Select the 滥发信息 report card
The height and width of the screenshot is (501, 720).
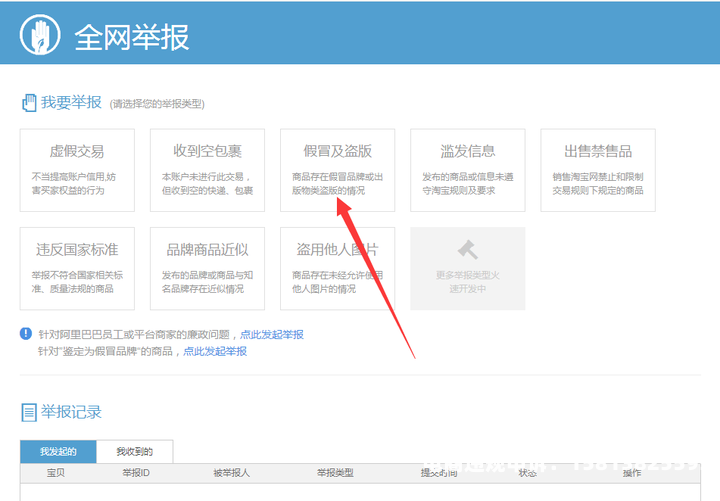pos(467,169)
